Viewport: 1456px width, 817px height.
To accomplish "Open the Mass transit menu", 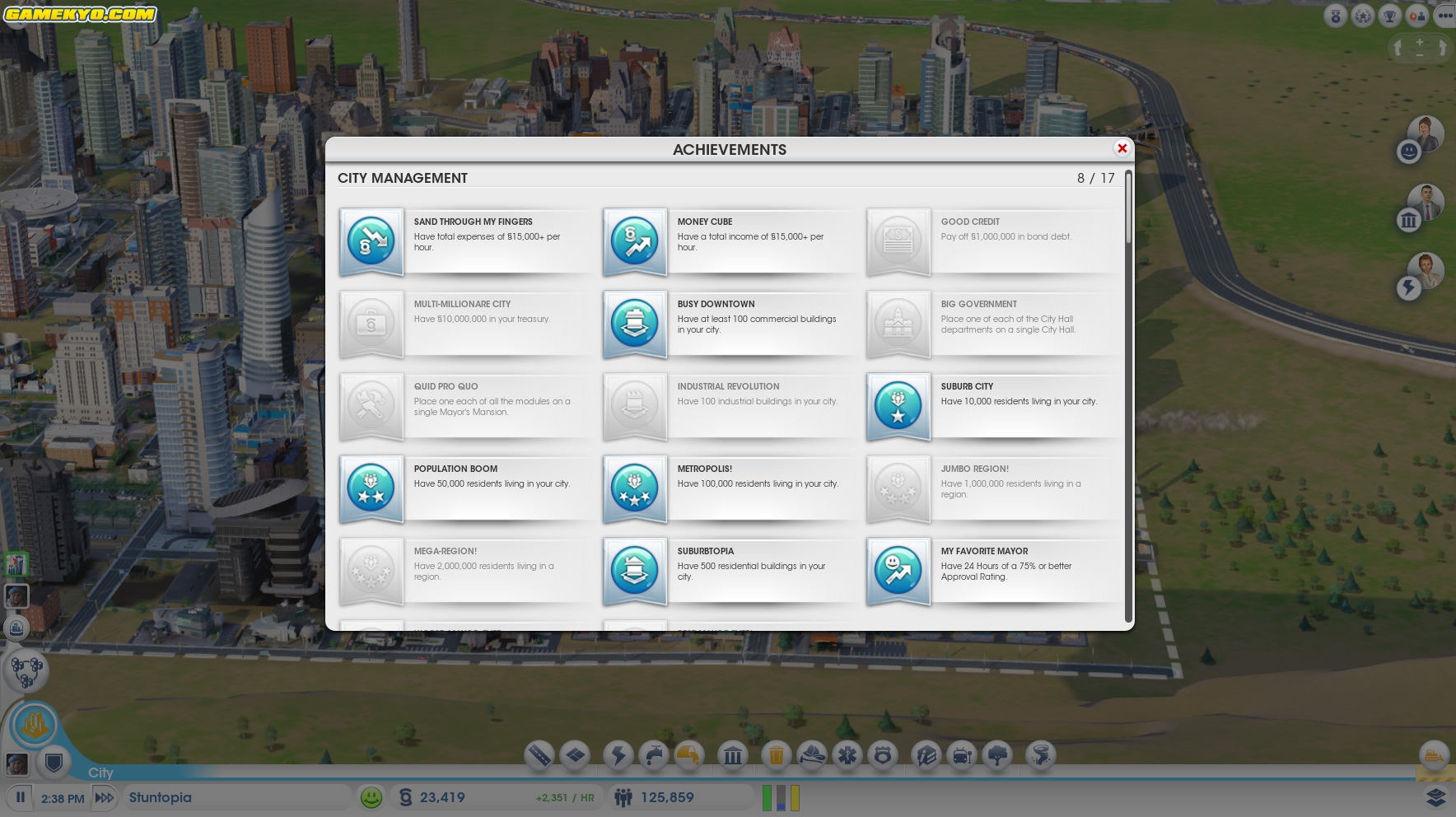I will [962, 754].
